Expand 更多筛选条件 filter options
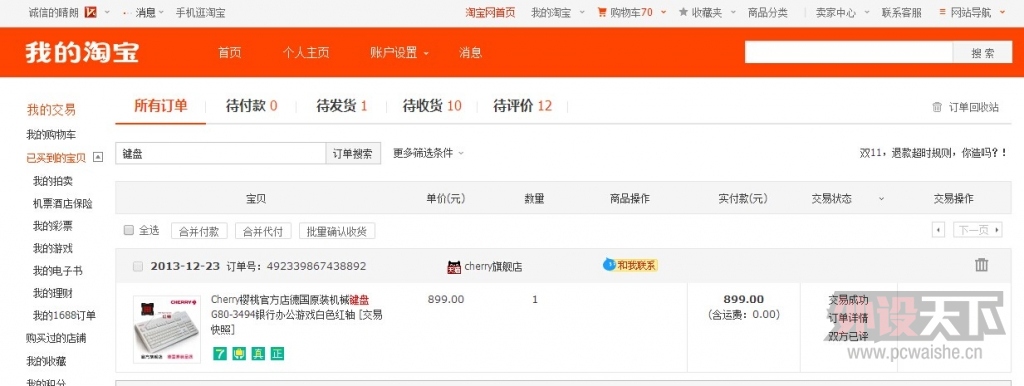 point(428,153)
